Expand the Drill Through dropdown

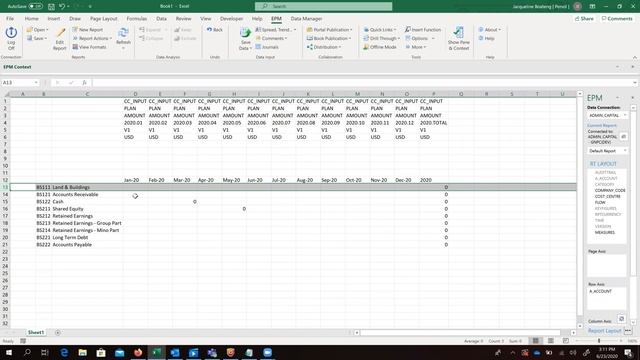[382, 38]
